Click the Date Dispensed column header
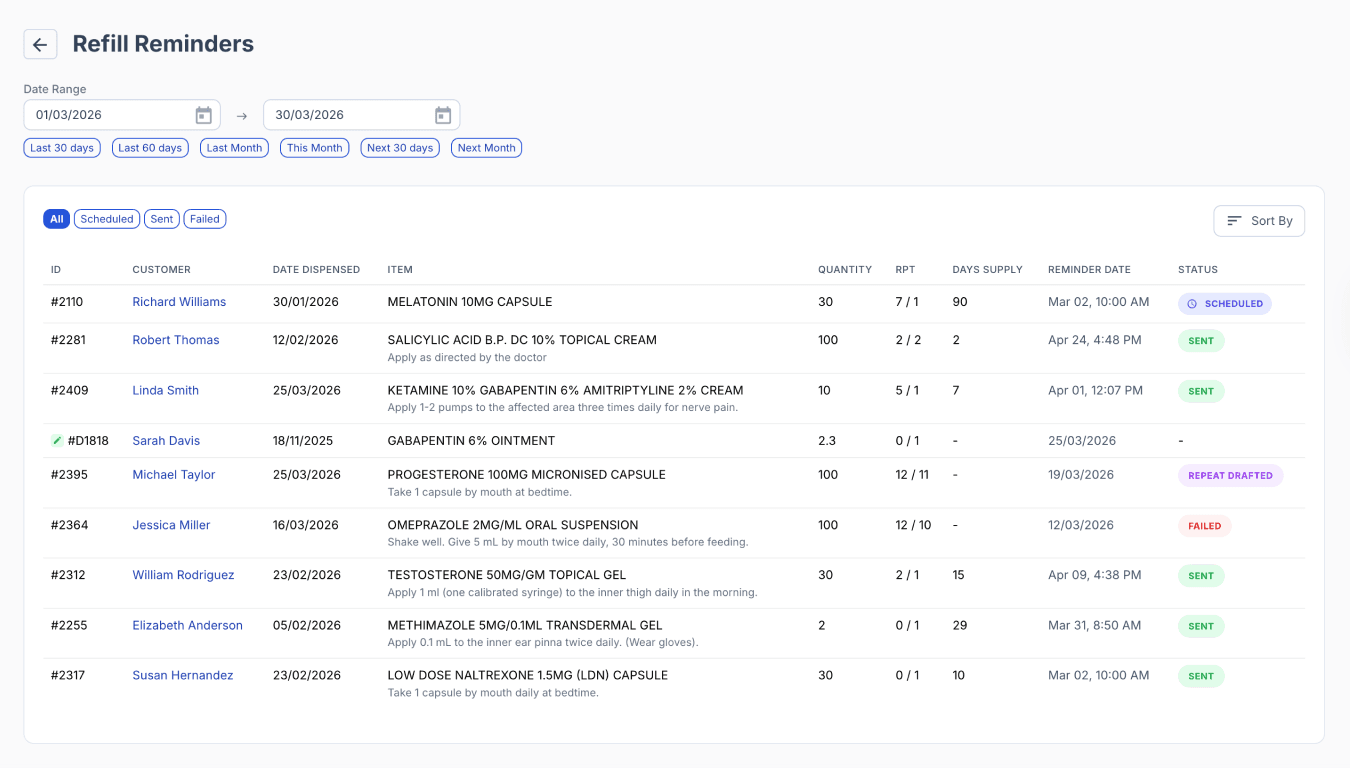 [316, 270]
